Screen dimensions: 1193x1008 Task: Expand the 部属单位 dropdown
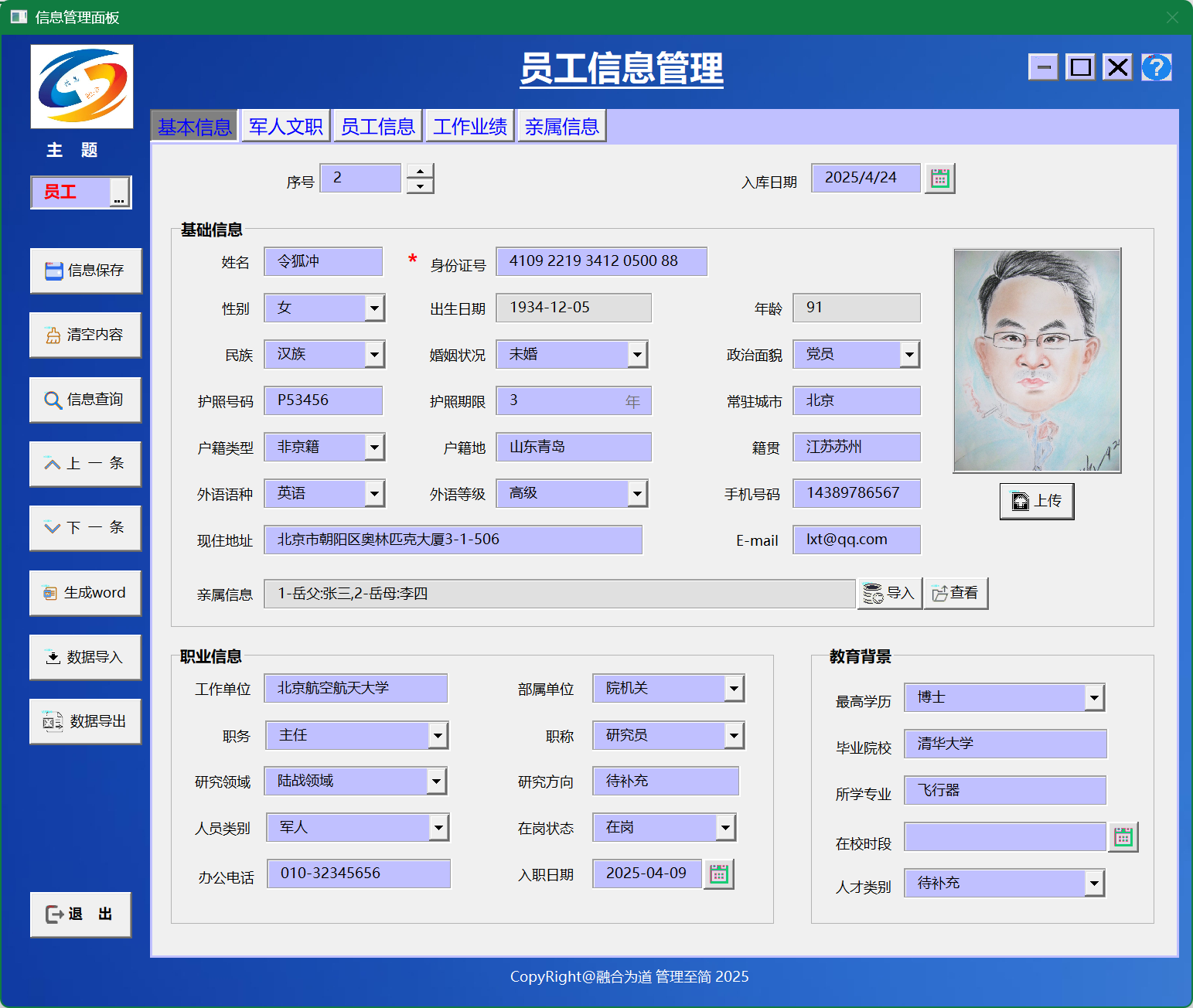tap(734, 688)
